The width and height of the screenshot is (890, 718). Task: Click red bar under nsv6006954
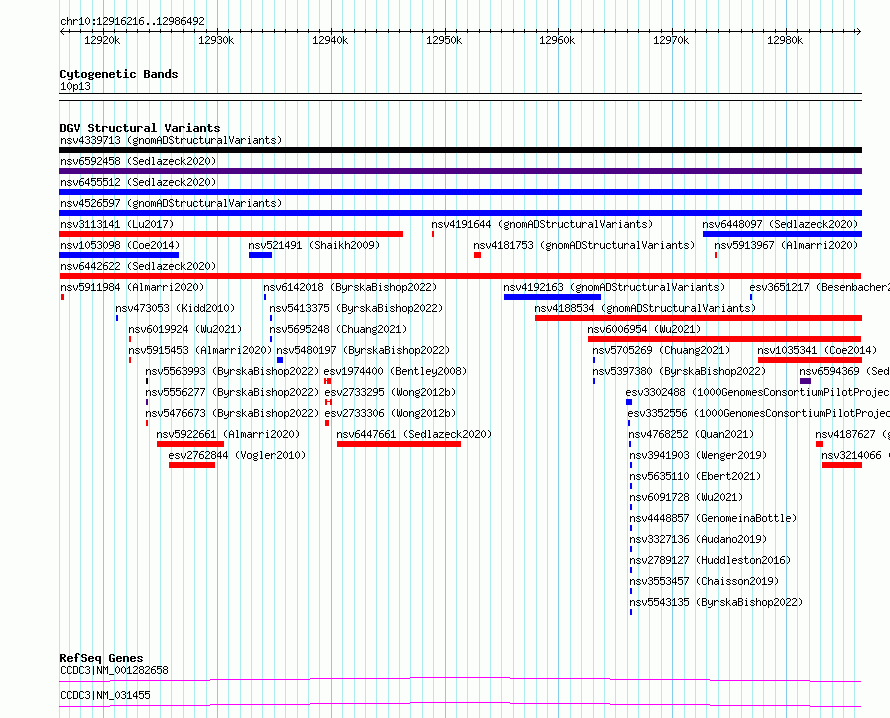[725, 339]
